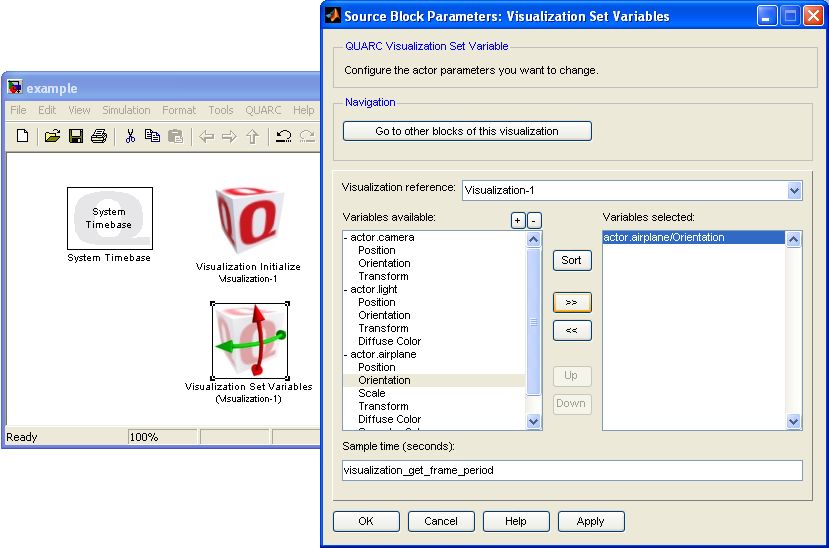Collapse all with the minus button

[534, 220]
